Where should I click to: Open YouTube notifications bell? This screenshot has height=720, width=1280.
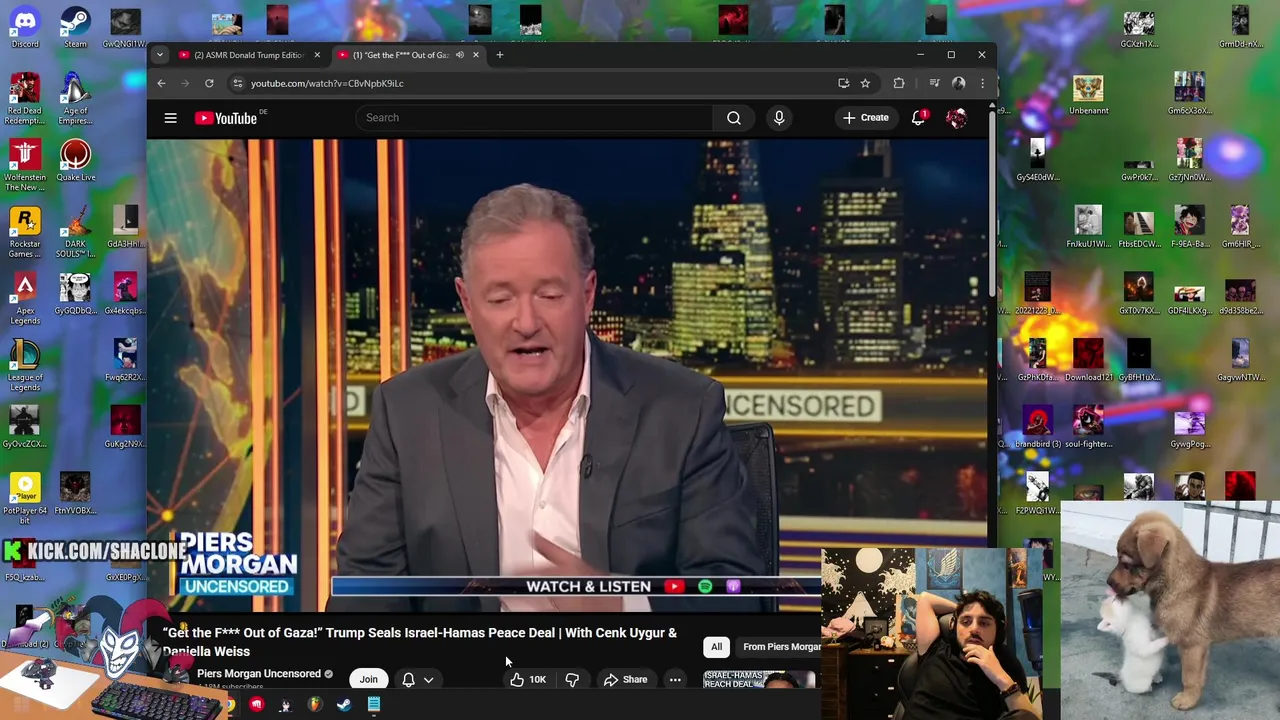click(x=918, y=118)
